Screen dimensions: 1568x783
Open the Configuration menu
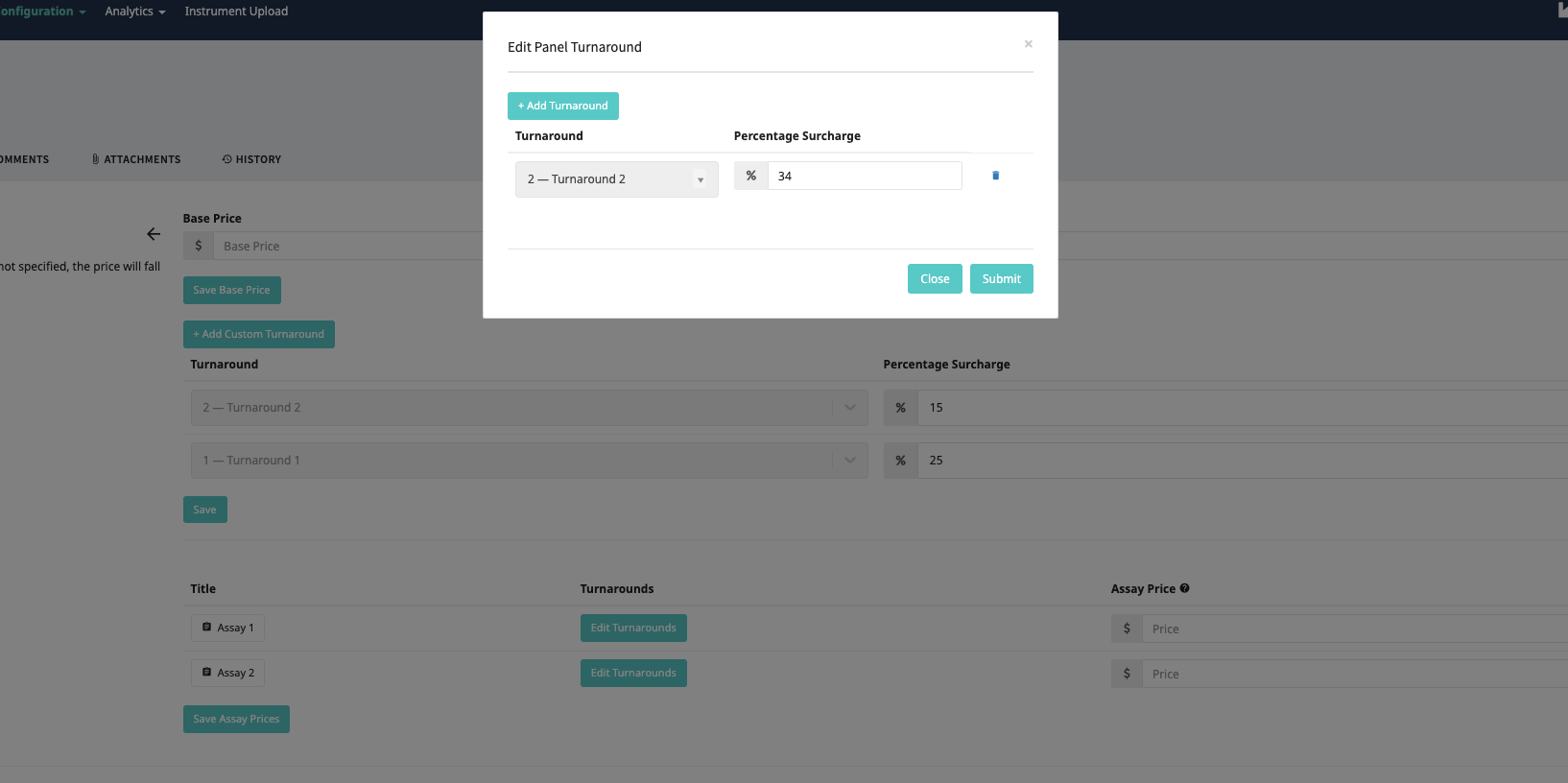click(x=41, y=12)
